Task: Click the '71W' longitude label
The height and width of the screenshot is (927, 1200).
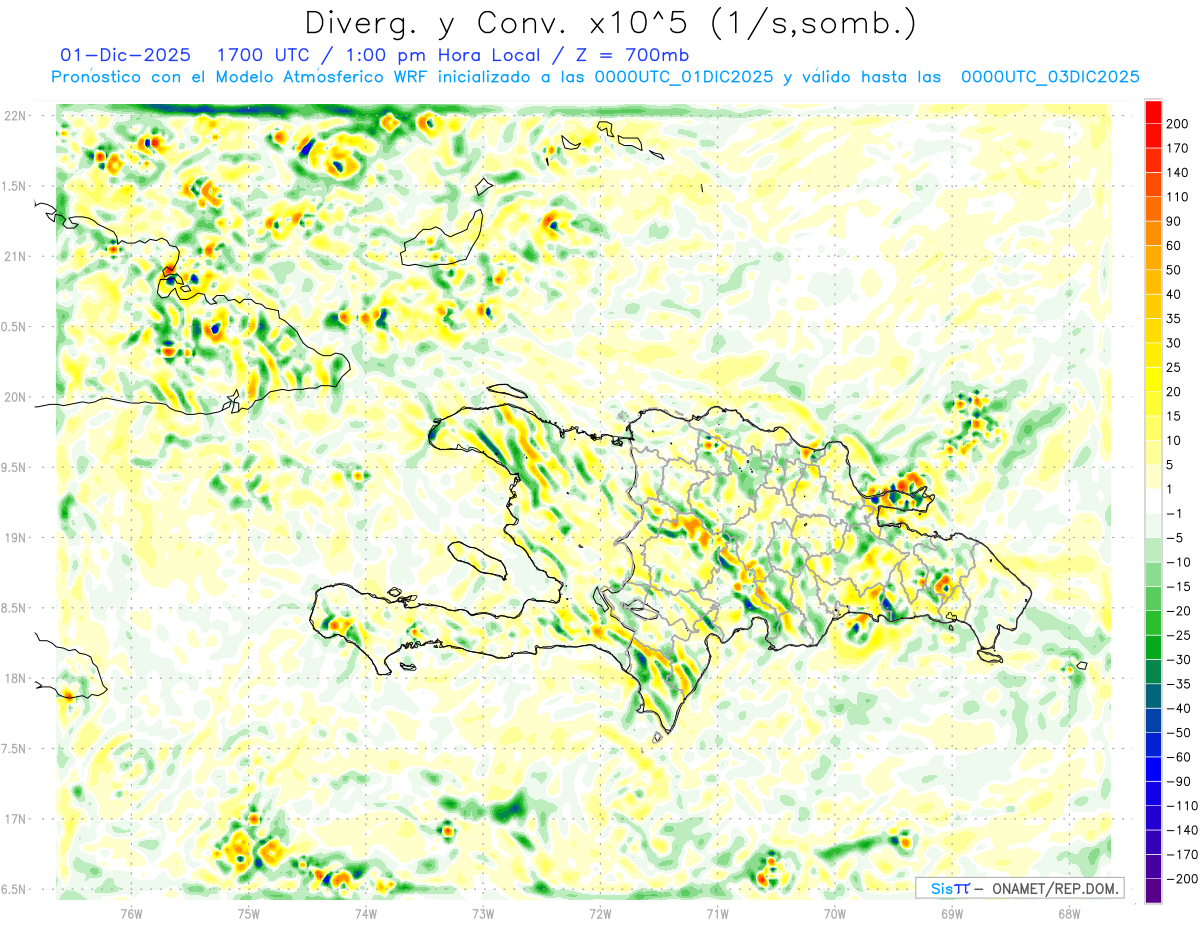Action: coord(717,913)
